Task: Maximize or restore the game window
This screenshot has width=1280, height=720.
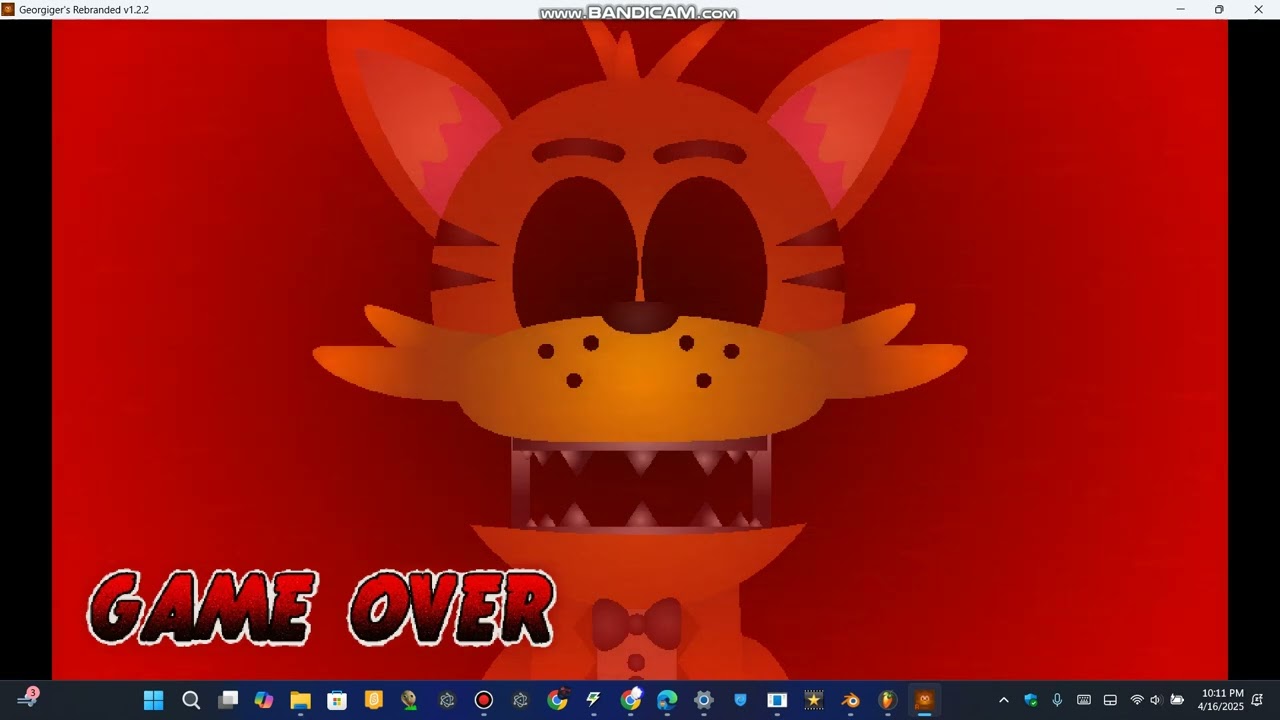Action: (1219, 9)
